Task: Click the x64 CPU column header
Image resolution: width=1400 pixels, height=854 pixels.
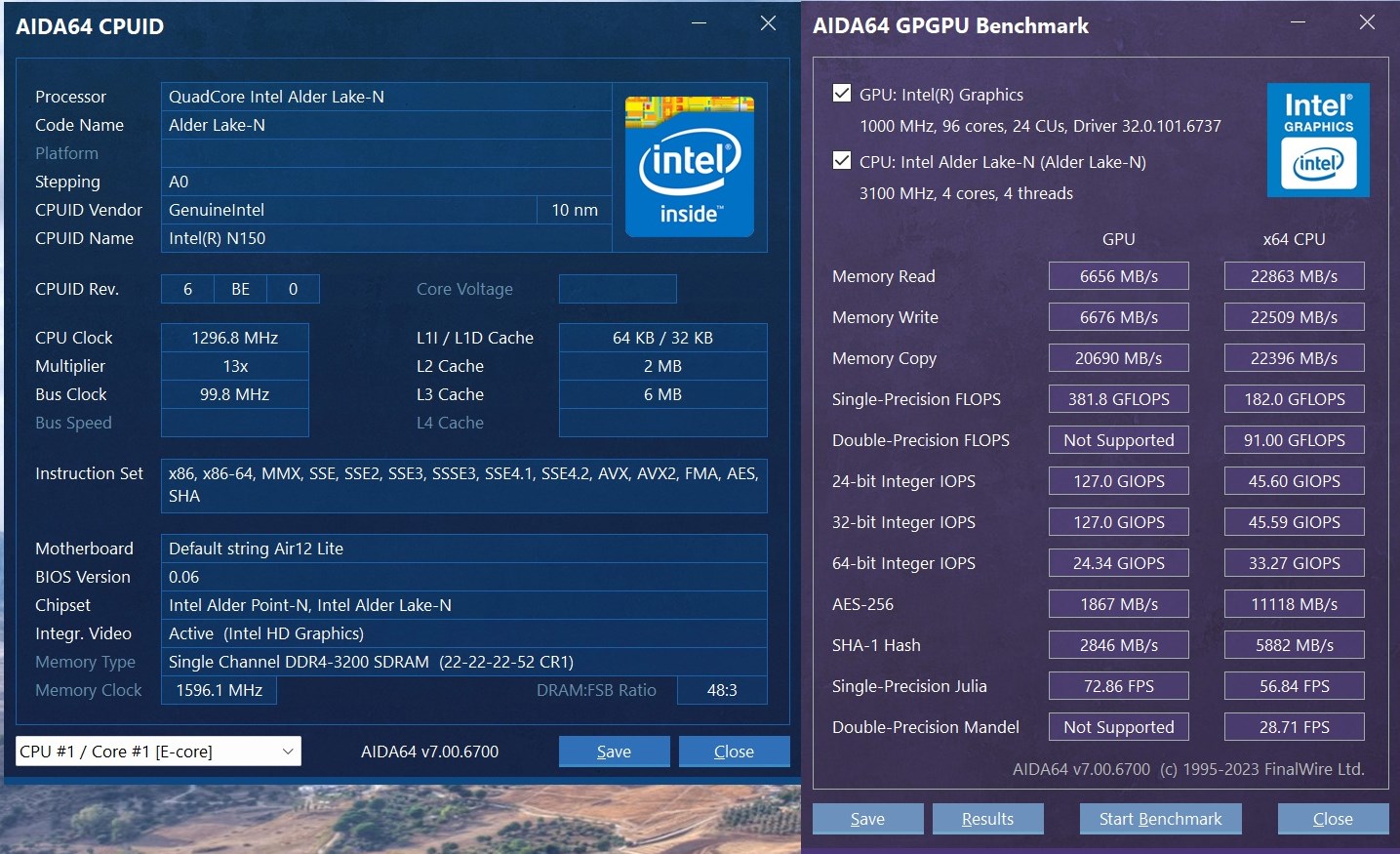Action: pyautogui.click(x=1295, y=239)
